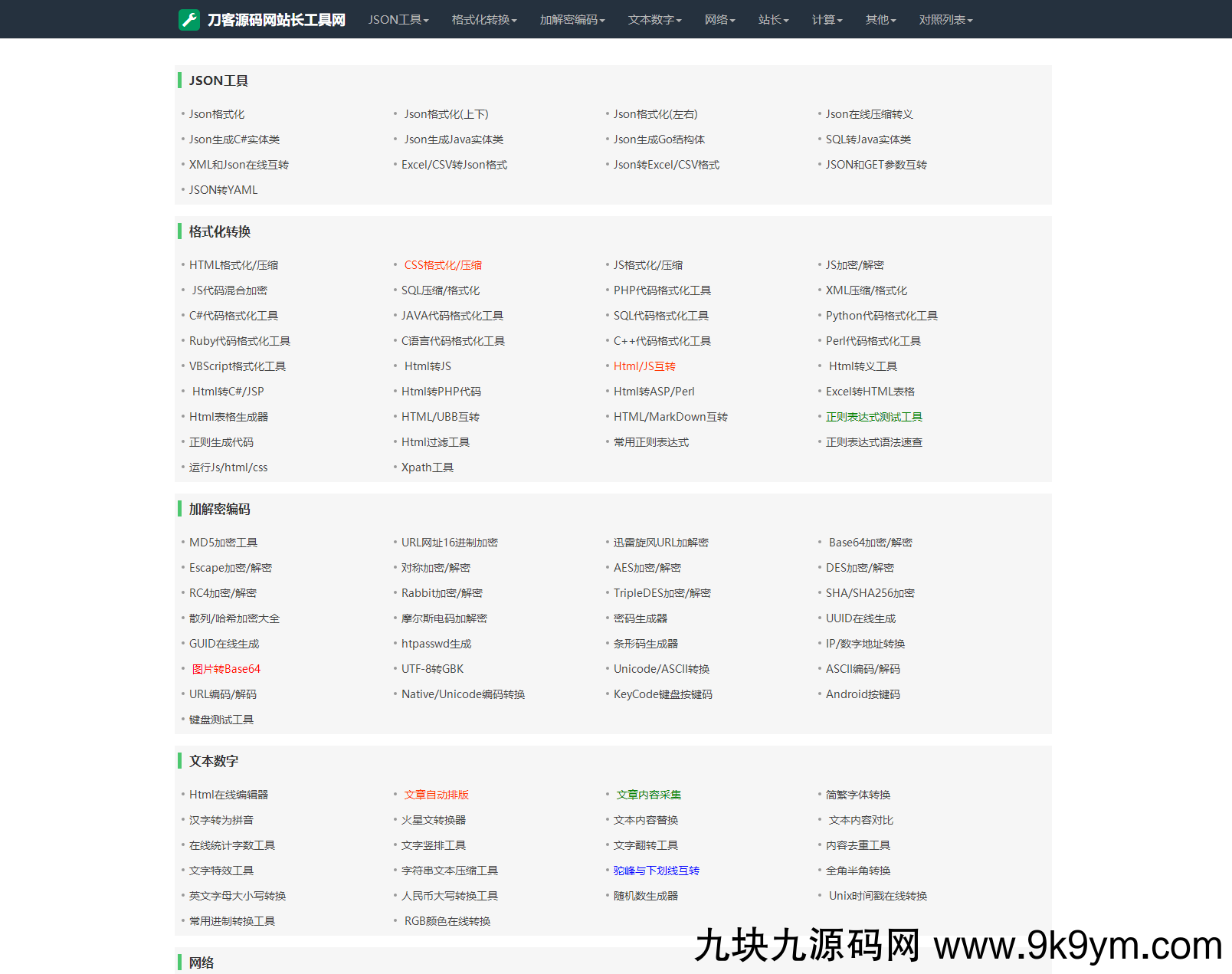Expand the 文本数字 dropdown in navbar

pyautogui.click(x=654, y=20)
